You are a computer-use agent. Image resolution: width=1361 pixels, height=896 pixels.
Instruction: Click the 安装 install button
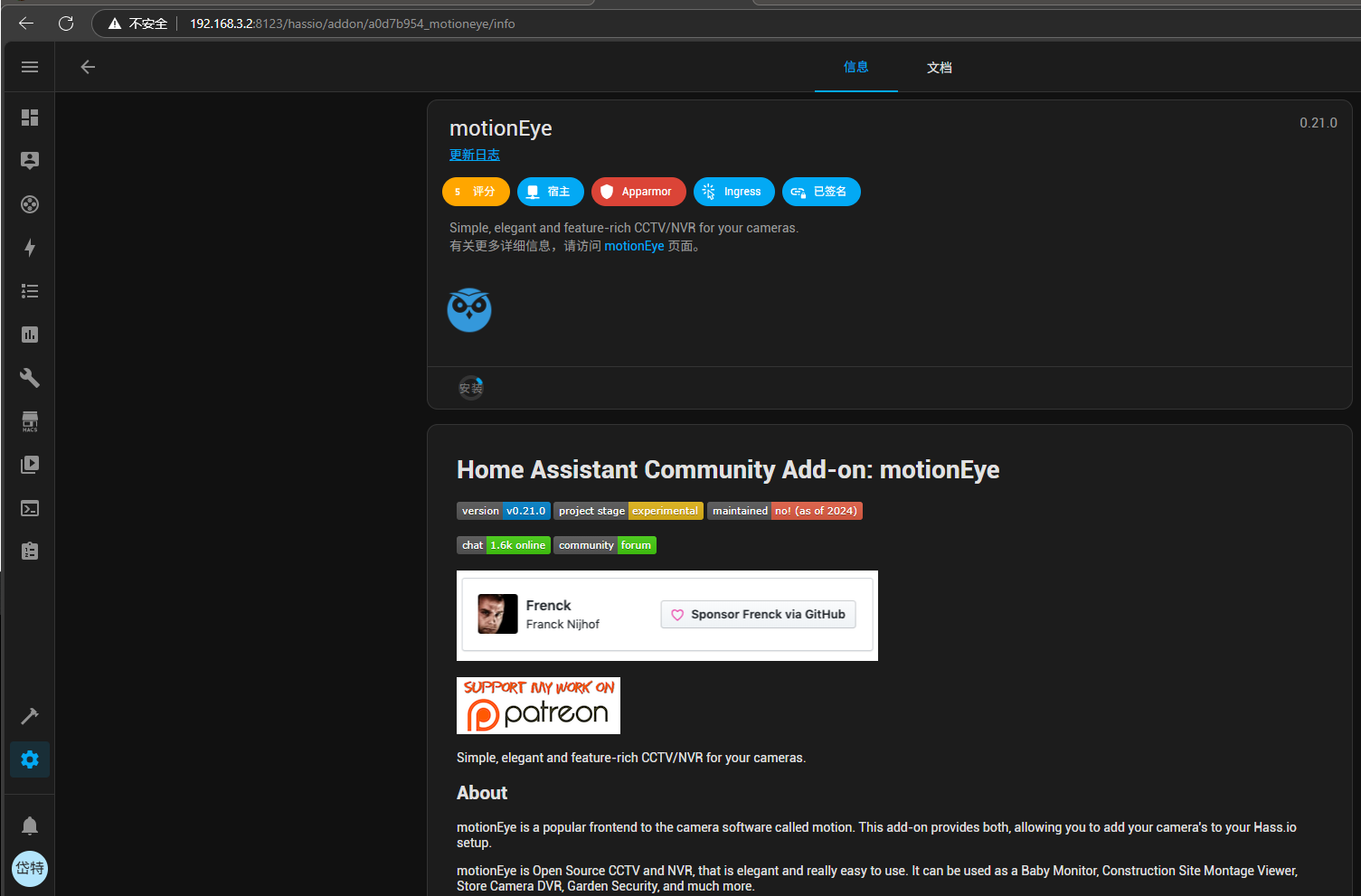click(471, 388)
